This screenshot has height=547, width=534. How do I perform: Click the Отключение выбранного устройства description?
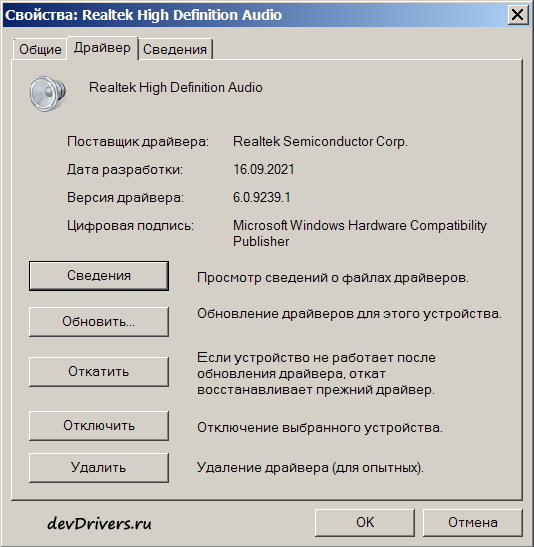coord(320,428)
